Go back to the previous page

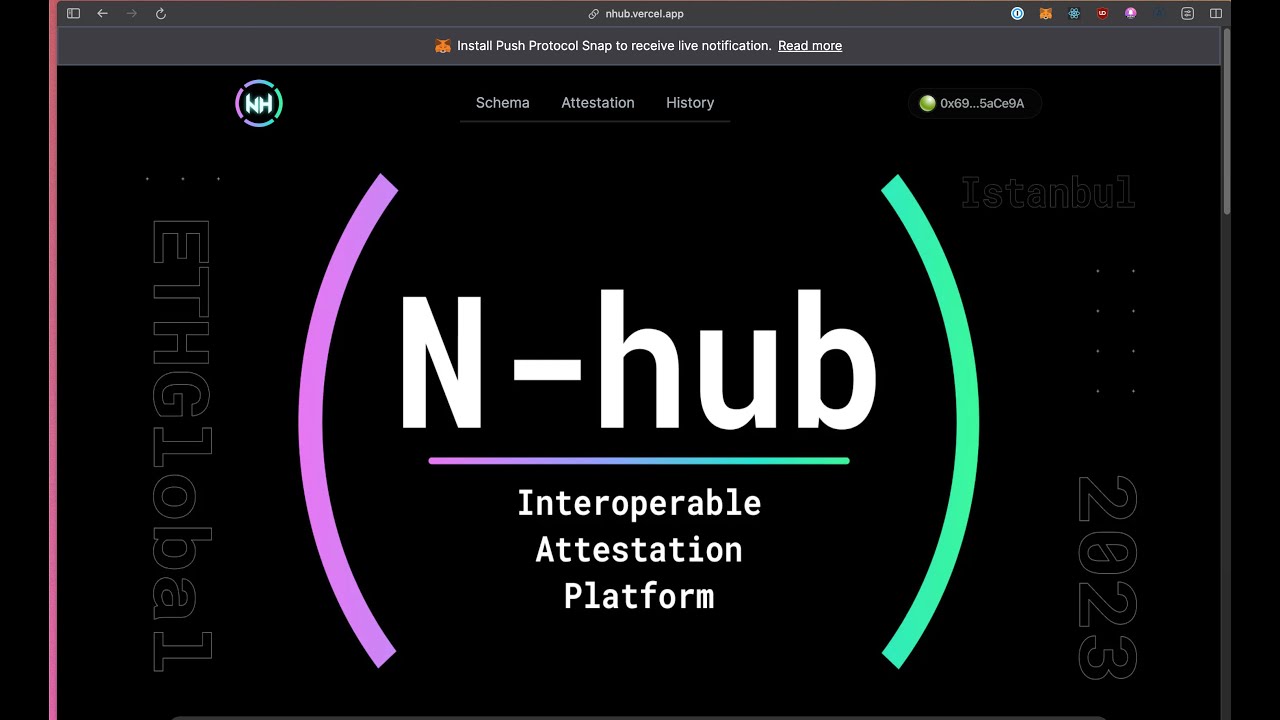click(102, 14)
